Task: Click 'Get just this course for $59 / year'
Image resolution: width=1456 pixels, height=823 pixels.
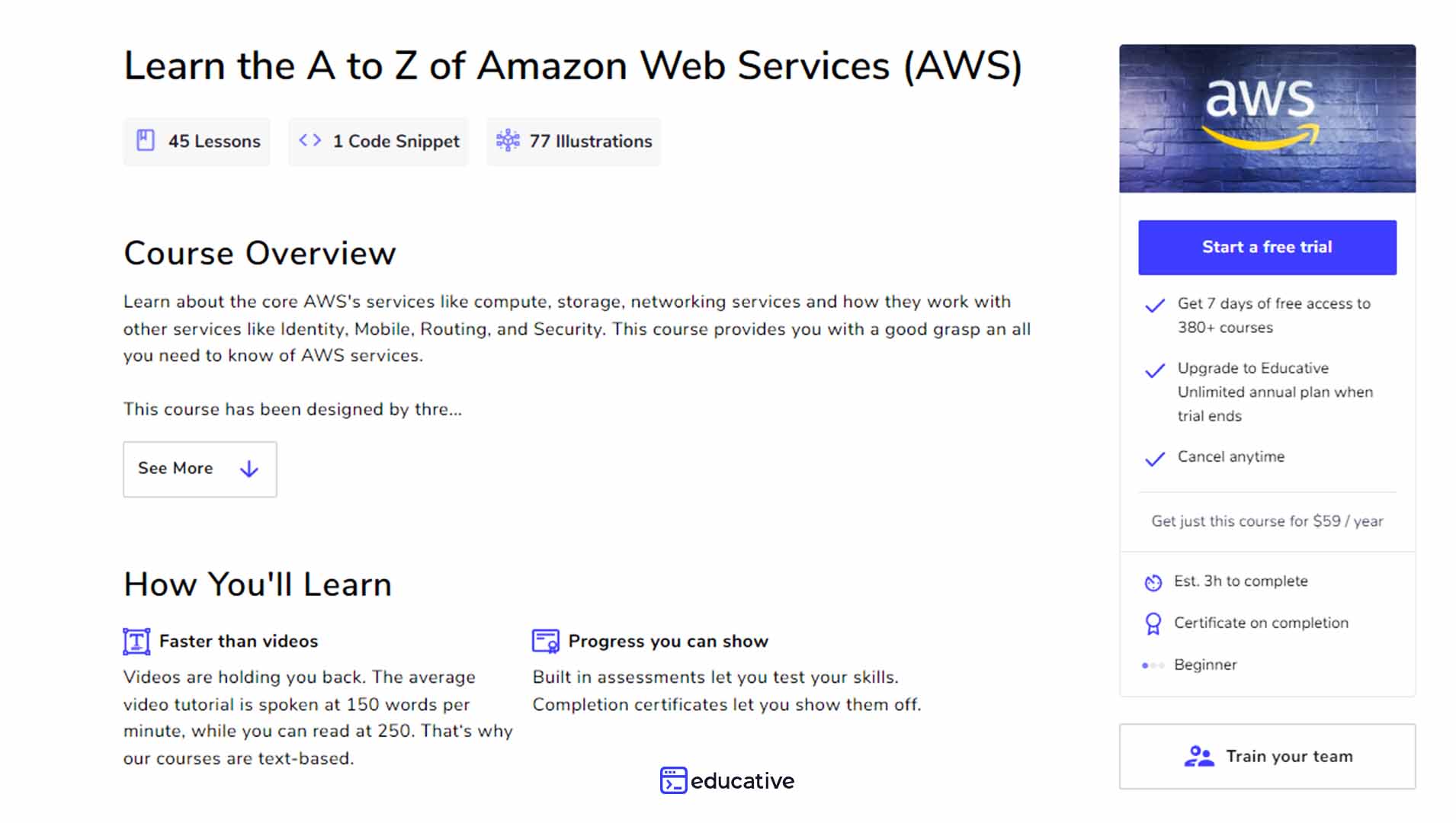Action: coord(1266,521)
